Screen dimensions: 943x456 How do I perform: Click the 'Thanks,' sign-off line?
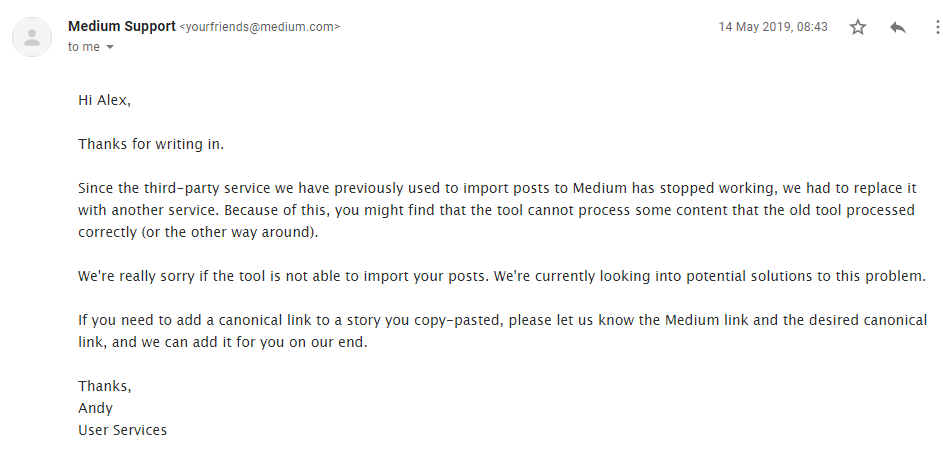[x=105, y=386]
